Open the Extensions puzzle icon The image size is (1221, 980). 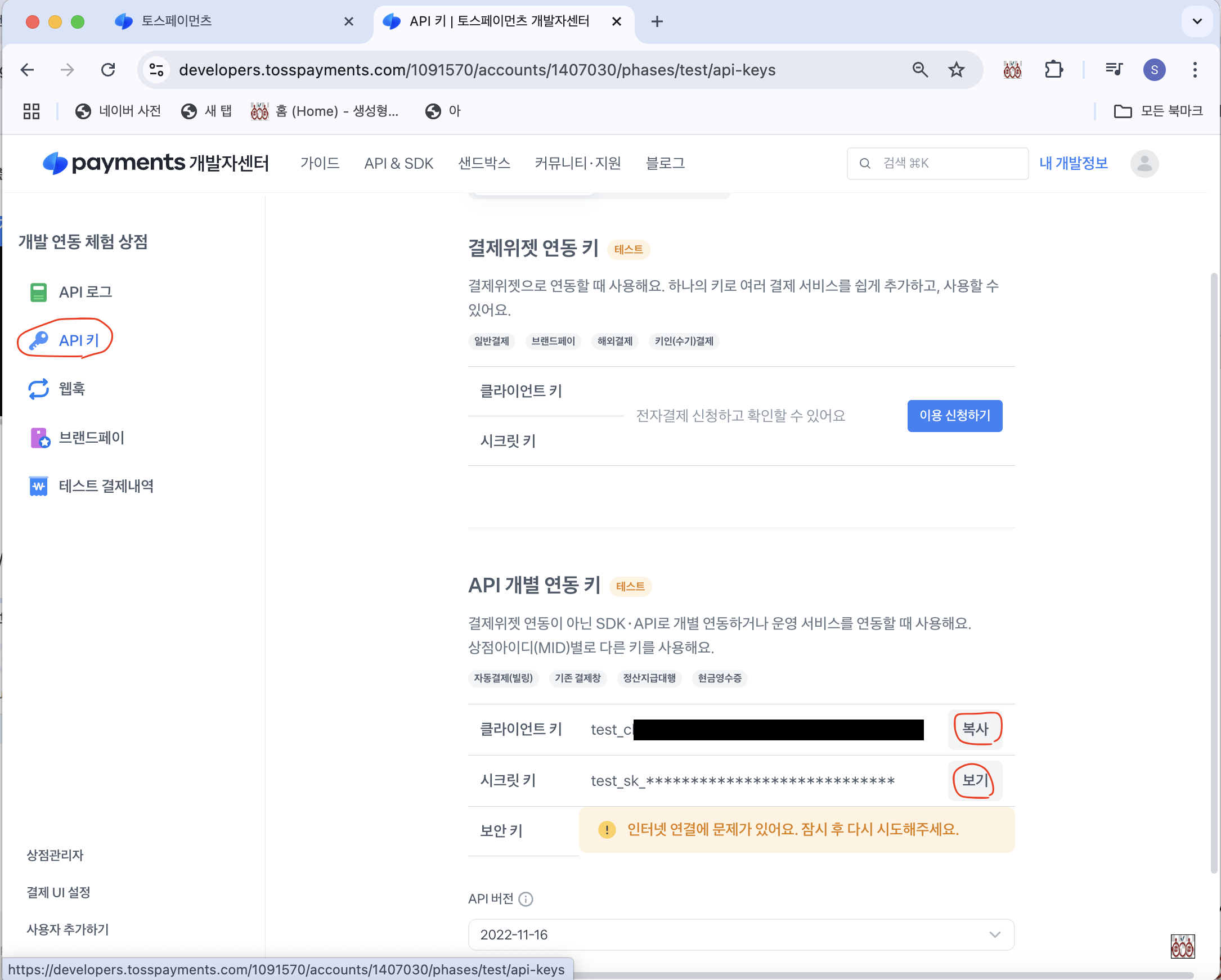1053,70
